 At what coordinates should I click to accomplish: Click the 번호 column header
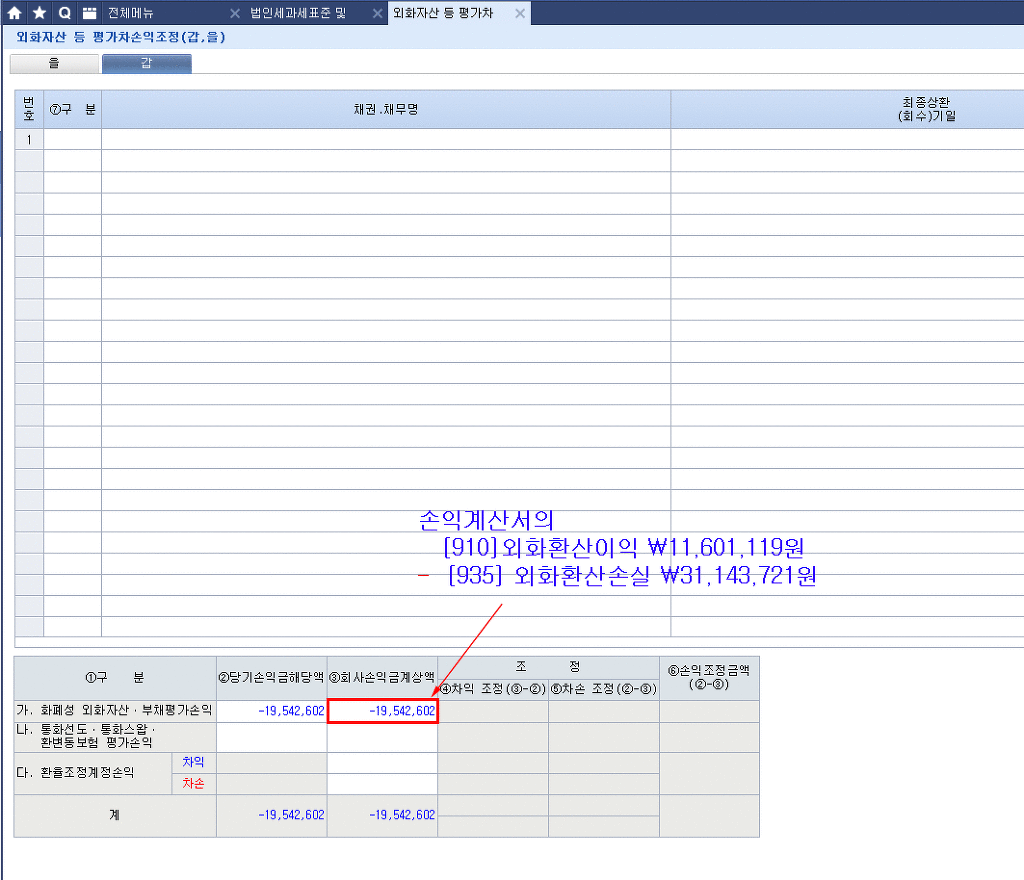coord(29,110)
